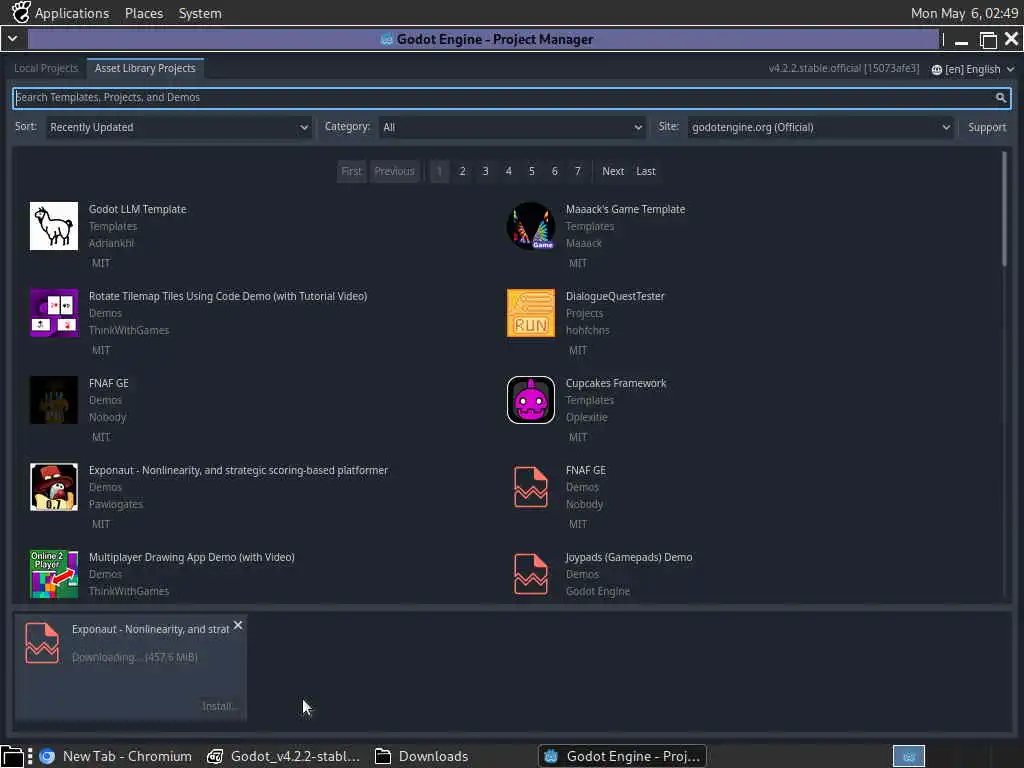Open the GNOME foot Applications icon
The width and height of the screenshot is (1024, 768).
point(21,12)
